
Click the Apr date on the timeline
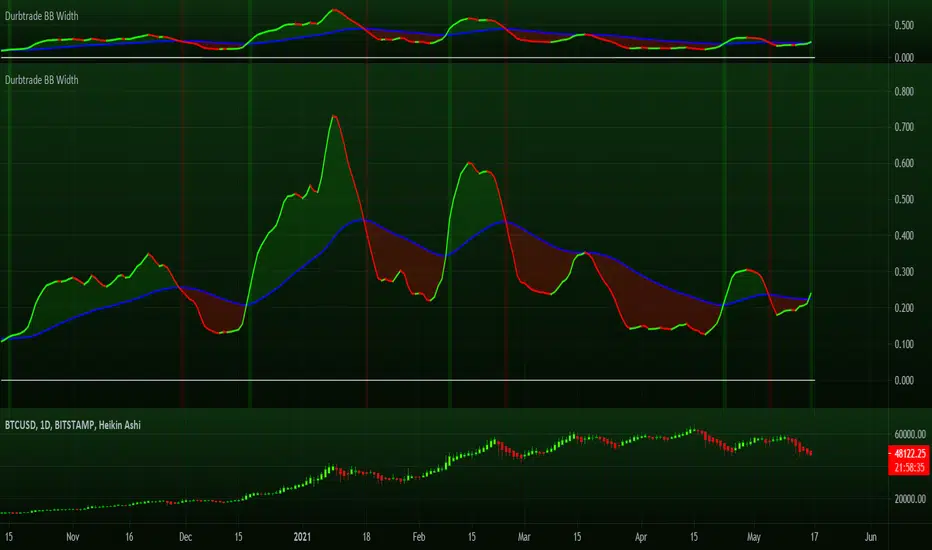(640, 536)
